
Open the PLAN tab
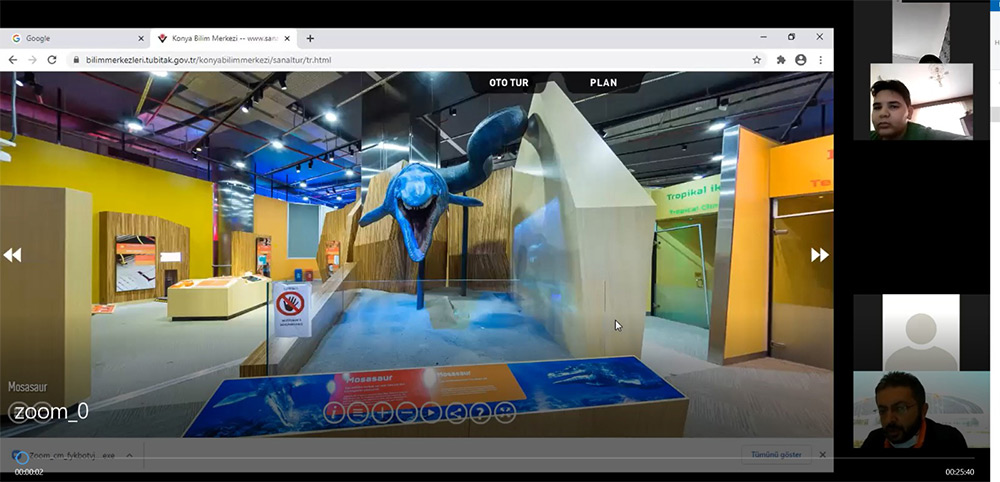603,82
